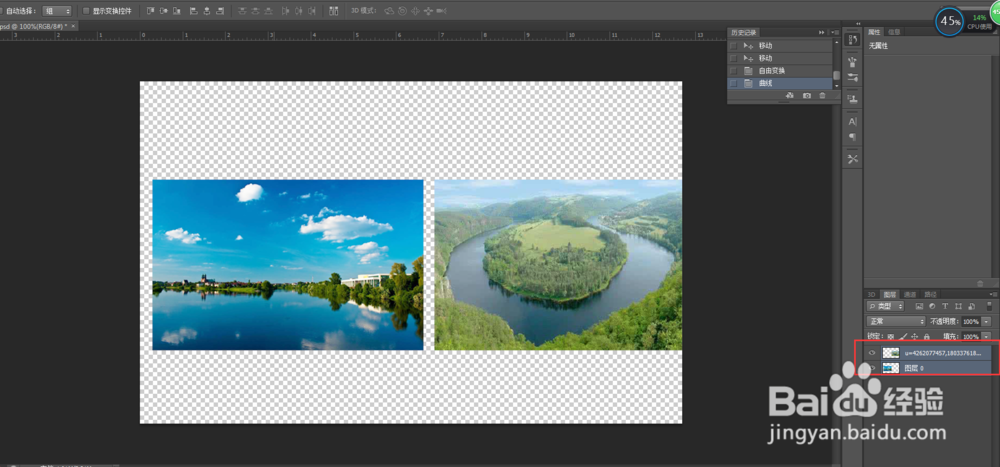Image resolution: width=1000 pixels, height=467 pixels.
Task: Delete current state in 历史记录 panel
Action: pyautogui.click(x=822, y=95)
